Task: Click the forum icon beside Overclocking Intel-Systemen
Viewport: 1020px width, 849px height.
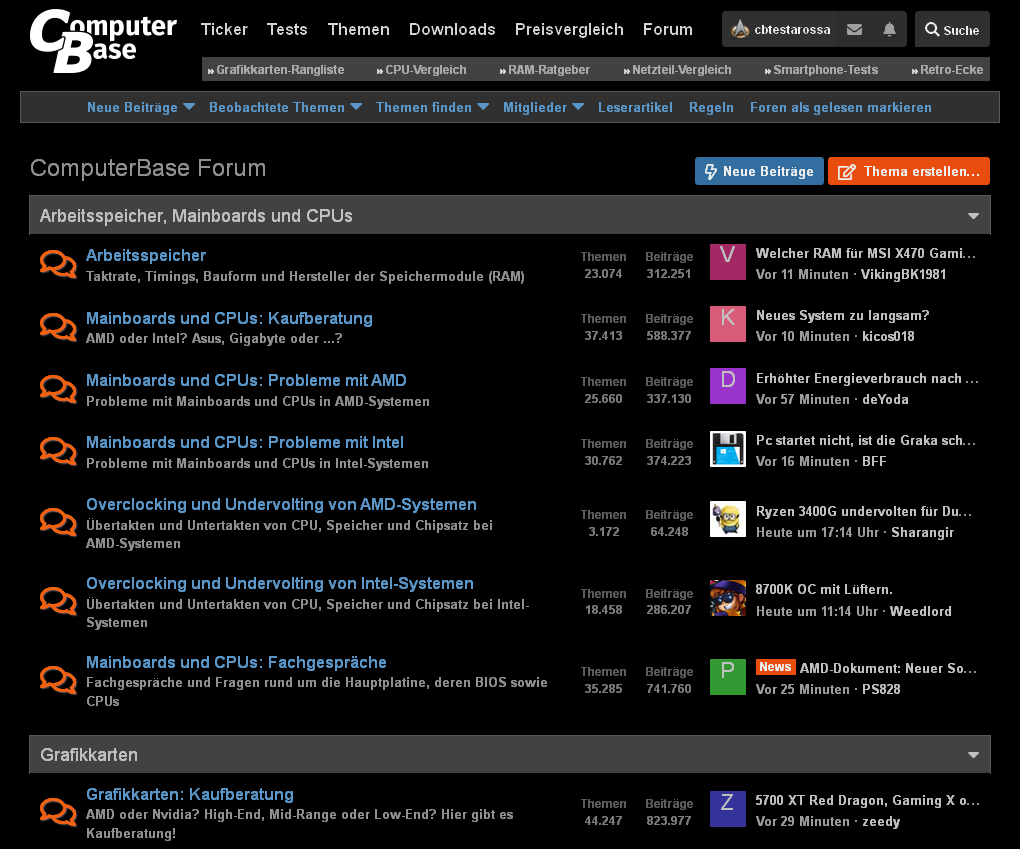Action: (58, 600)
